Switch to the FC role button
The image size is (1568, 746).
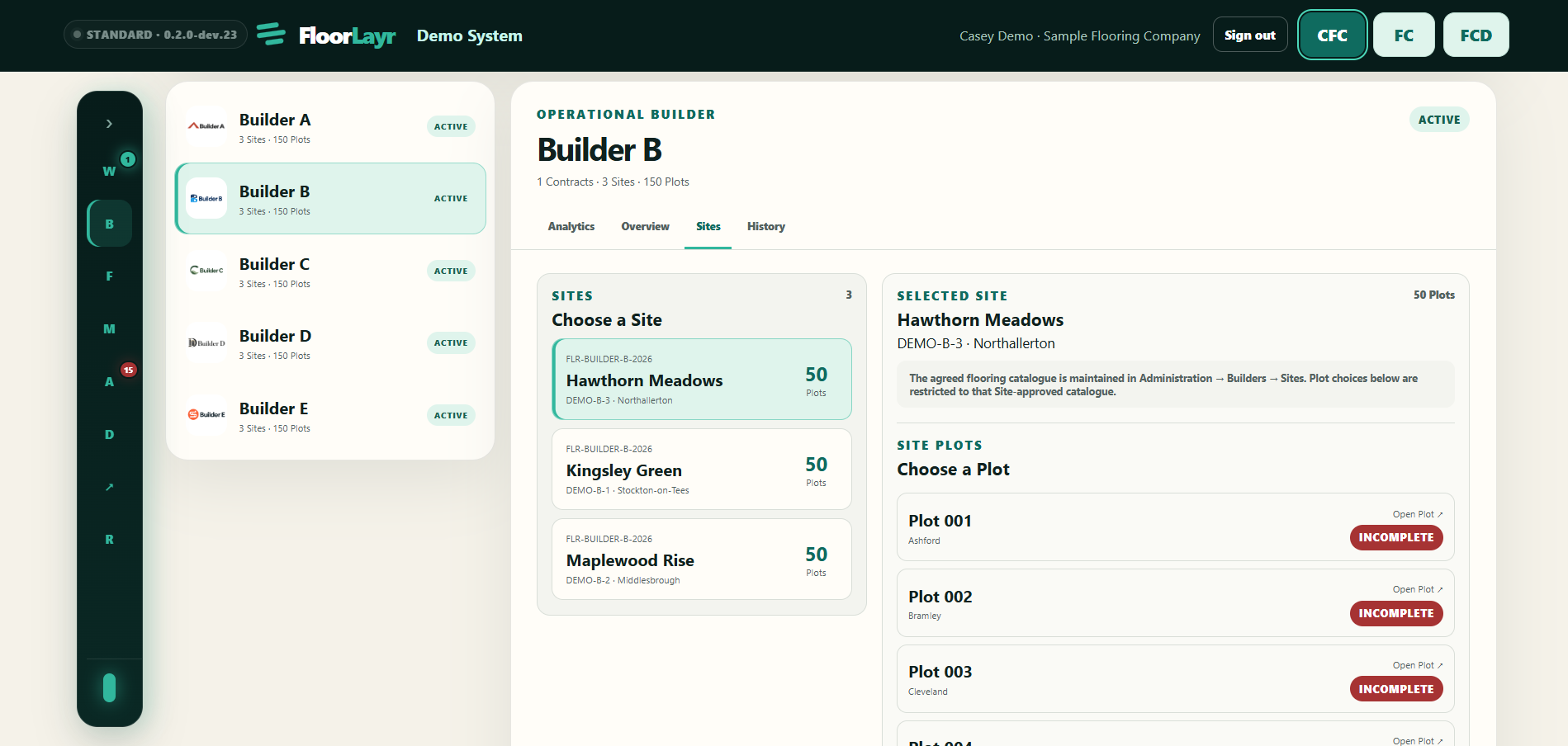click(x=1404, y=35)
